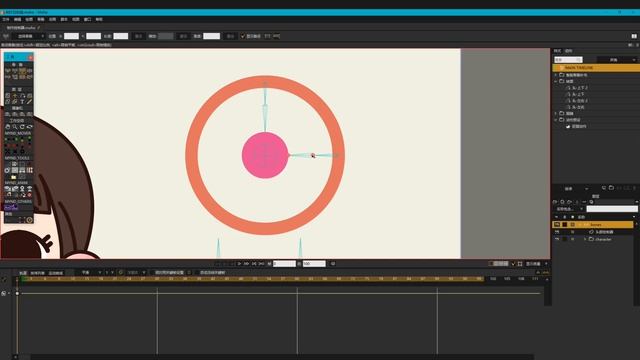Toggle visibility of the character layer

pos(557,239)
